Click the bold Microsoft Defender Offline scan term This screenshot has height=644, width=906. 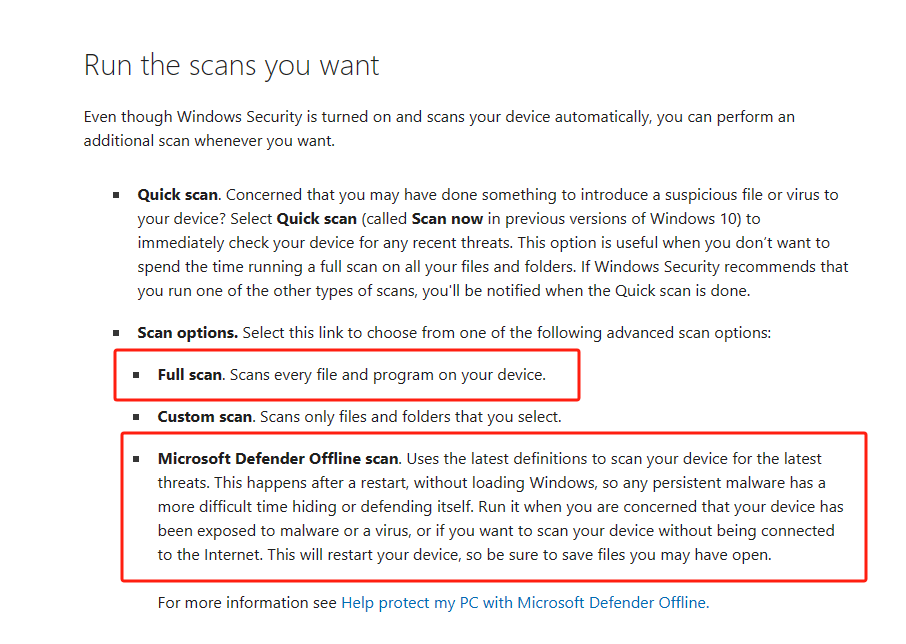click(278, 459)
